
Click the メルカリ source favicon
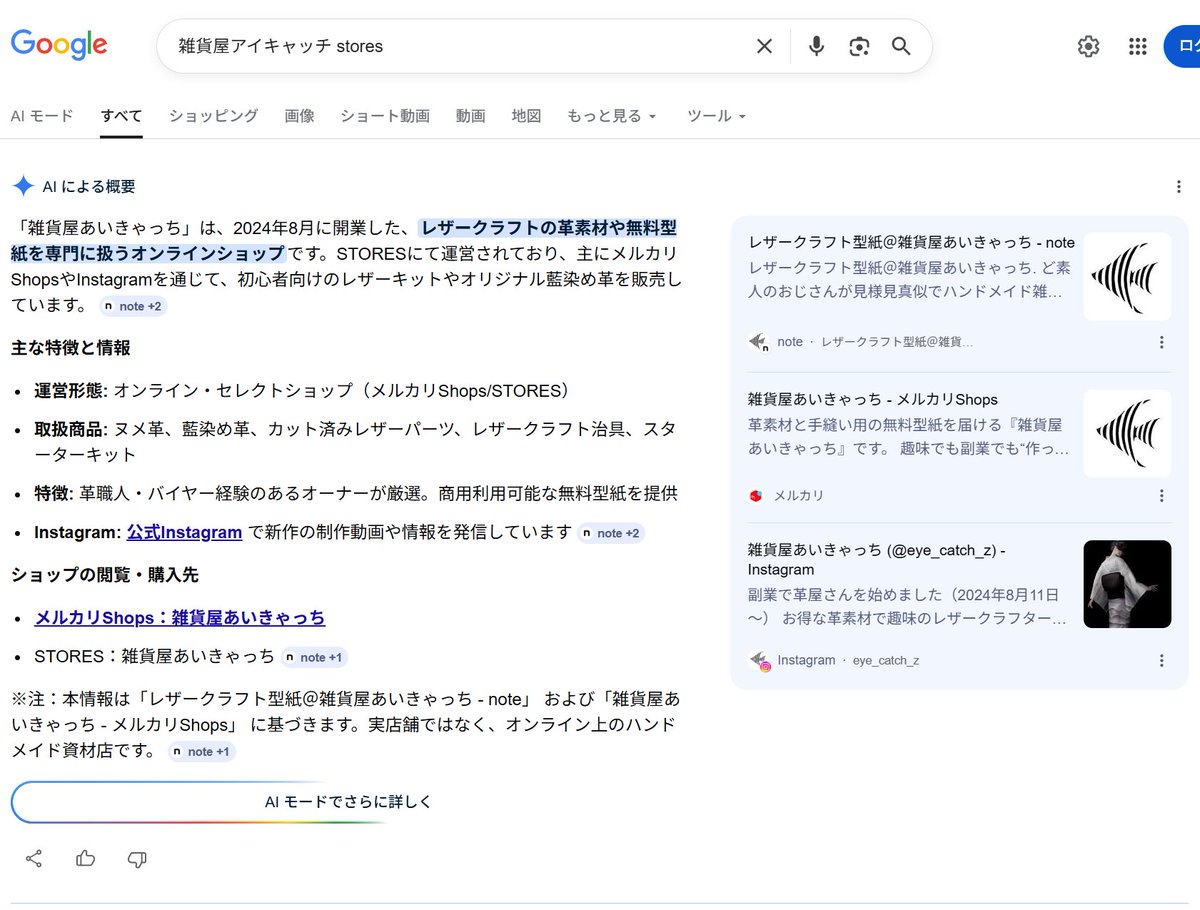[757, 495]
